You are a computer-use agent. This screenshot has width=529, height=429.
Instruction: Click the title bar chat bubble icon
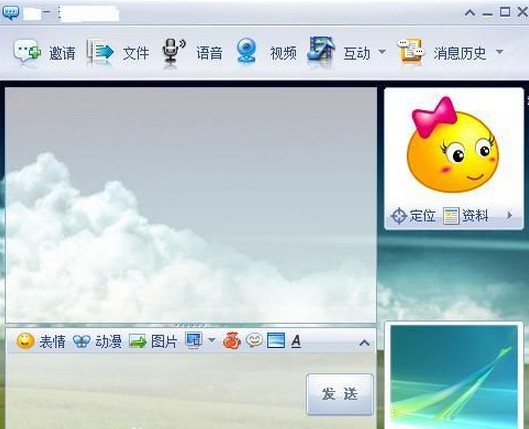11,13
